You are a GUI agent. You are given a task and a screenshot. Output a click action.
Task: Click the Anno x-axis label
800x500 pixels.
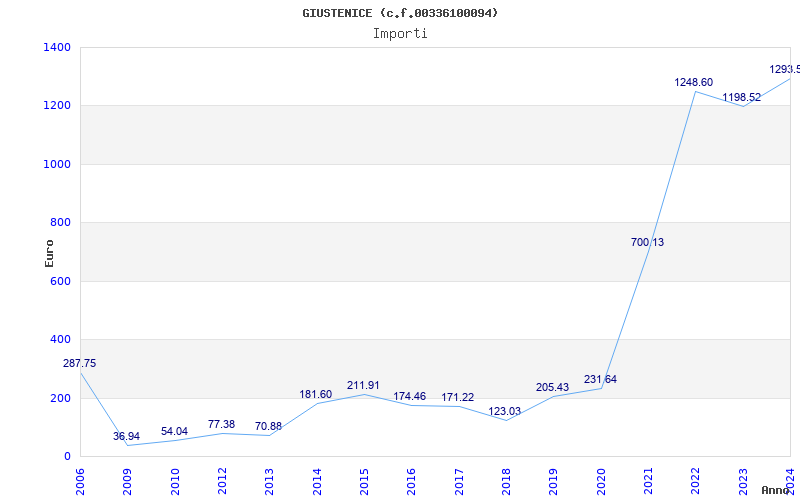(777, 490)
